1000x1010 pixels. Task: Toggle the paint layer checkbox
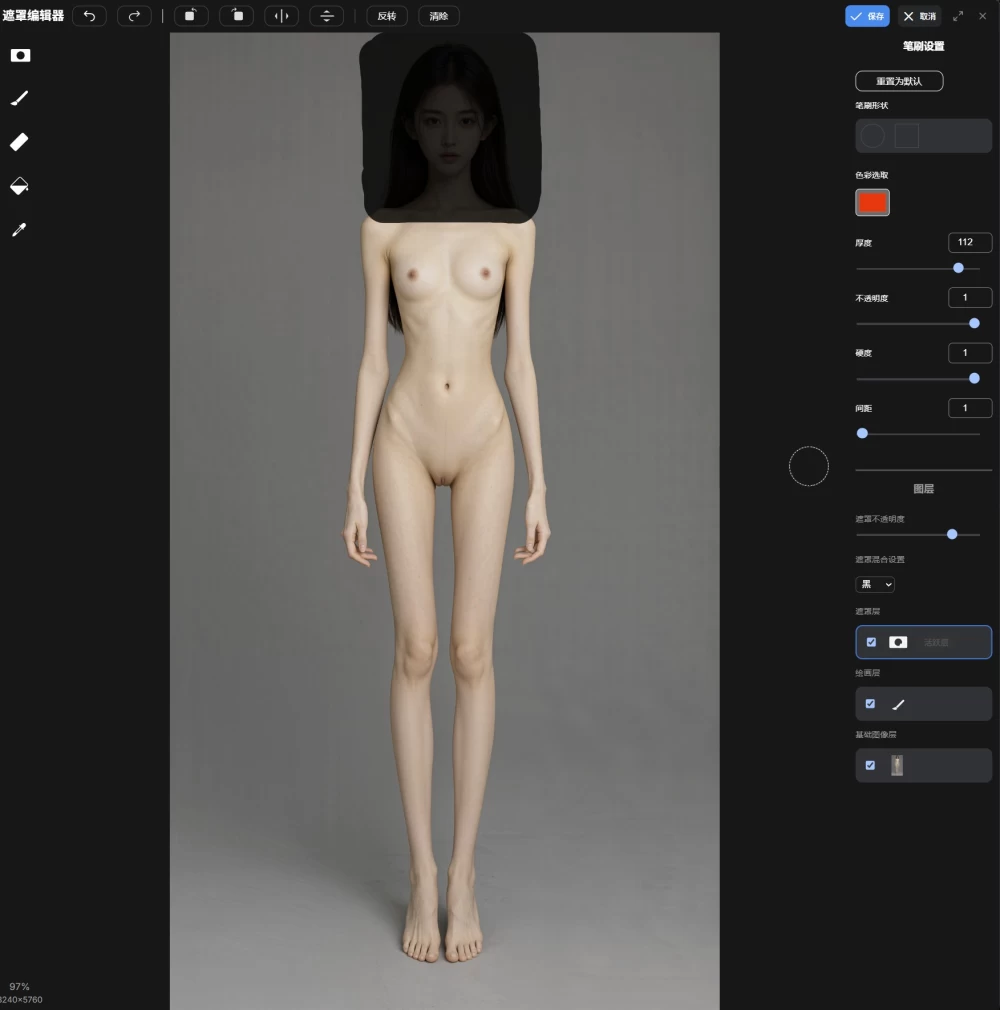pyautogui.click(x=870, y=704)
